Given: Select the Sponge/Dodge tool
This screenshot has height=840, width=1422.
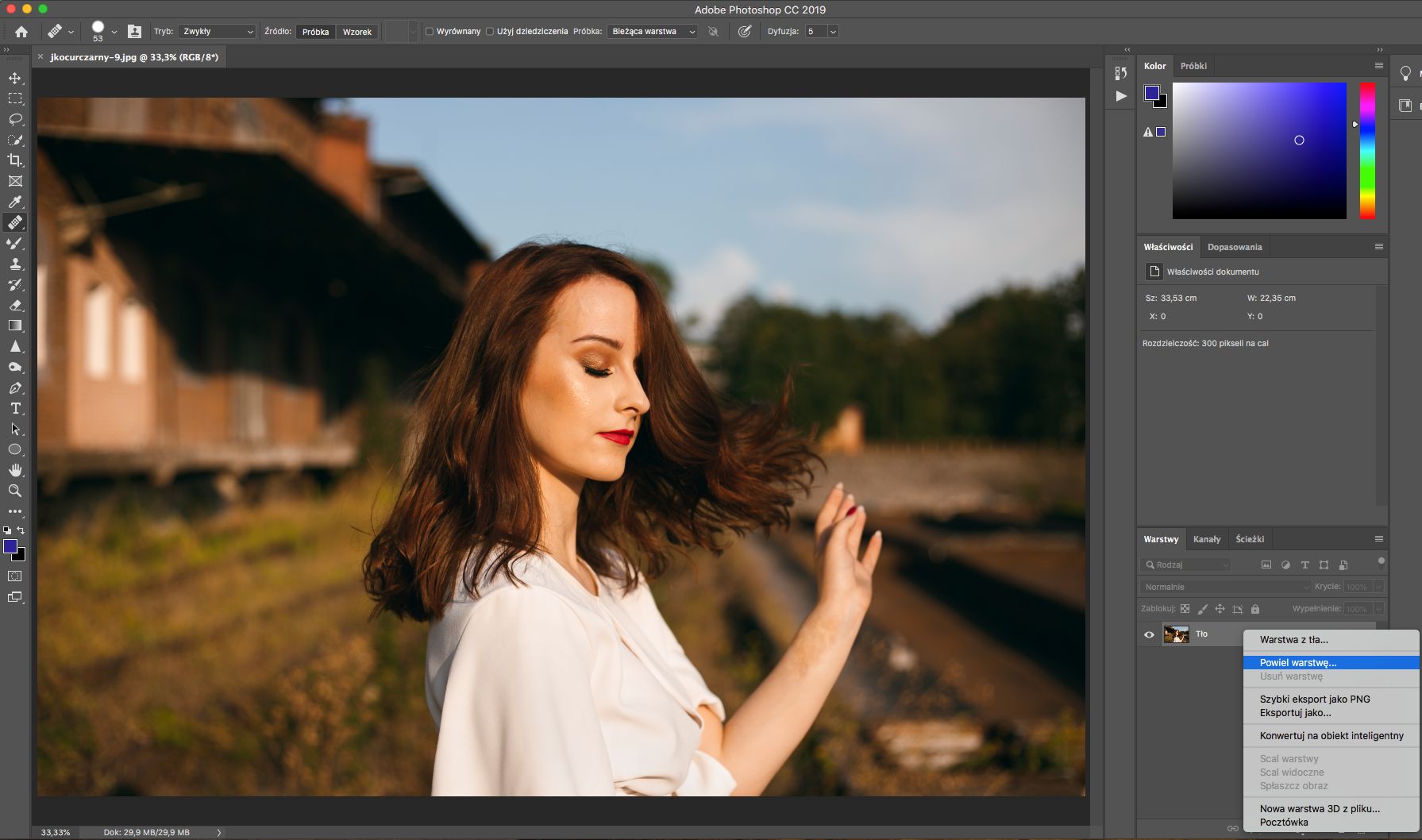Looking at the screenshot, I should 15,367.
